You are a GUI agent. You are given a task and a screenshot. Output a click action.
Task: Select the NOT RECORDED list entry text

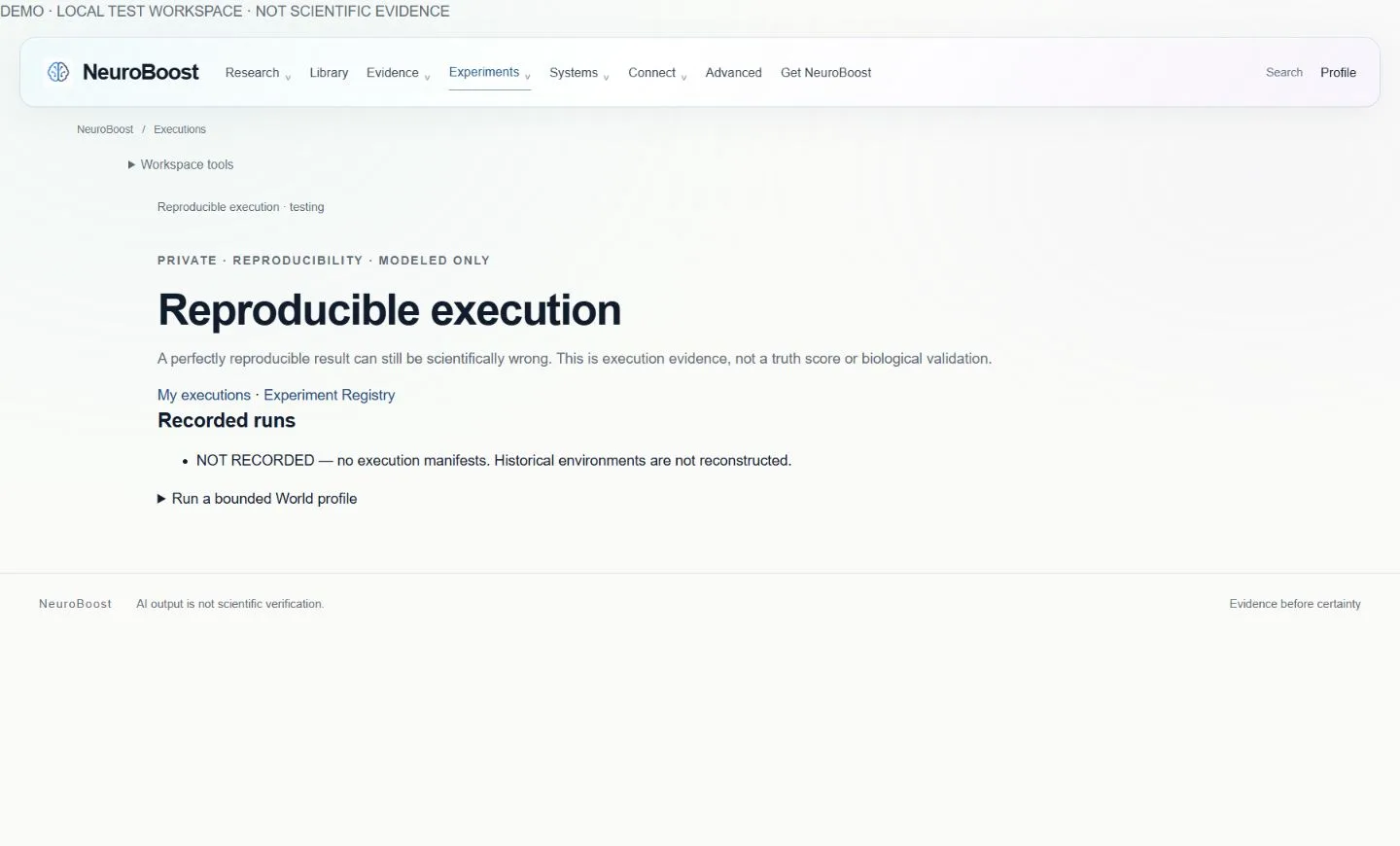[x=494, y=460]
